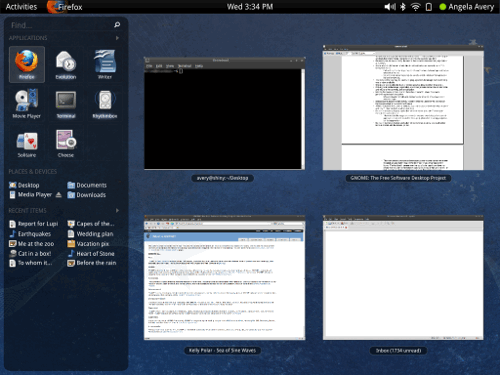
Task: Click the GNOME Free Software Desktop Project label
Action: (398, 178)
